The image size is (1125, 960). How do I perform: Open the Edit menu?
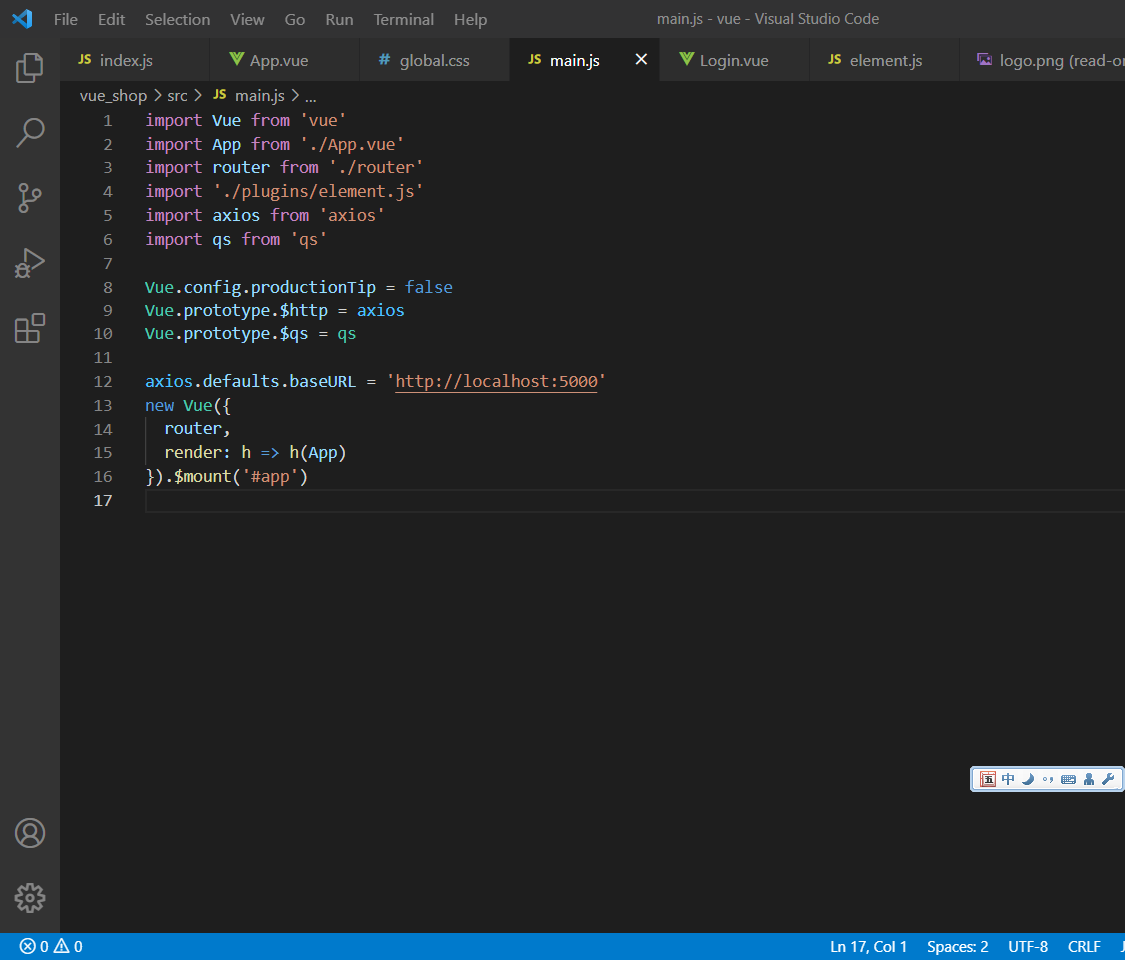(x=111, y=19)
